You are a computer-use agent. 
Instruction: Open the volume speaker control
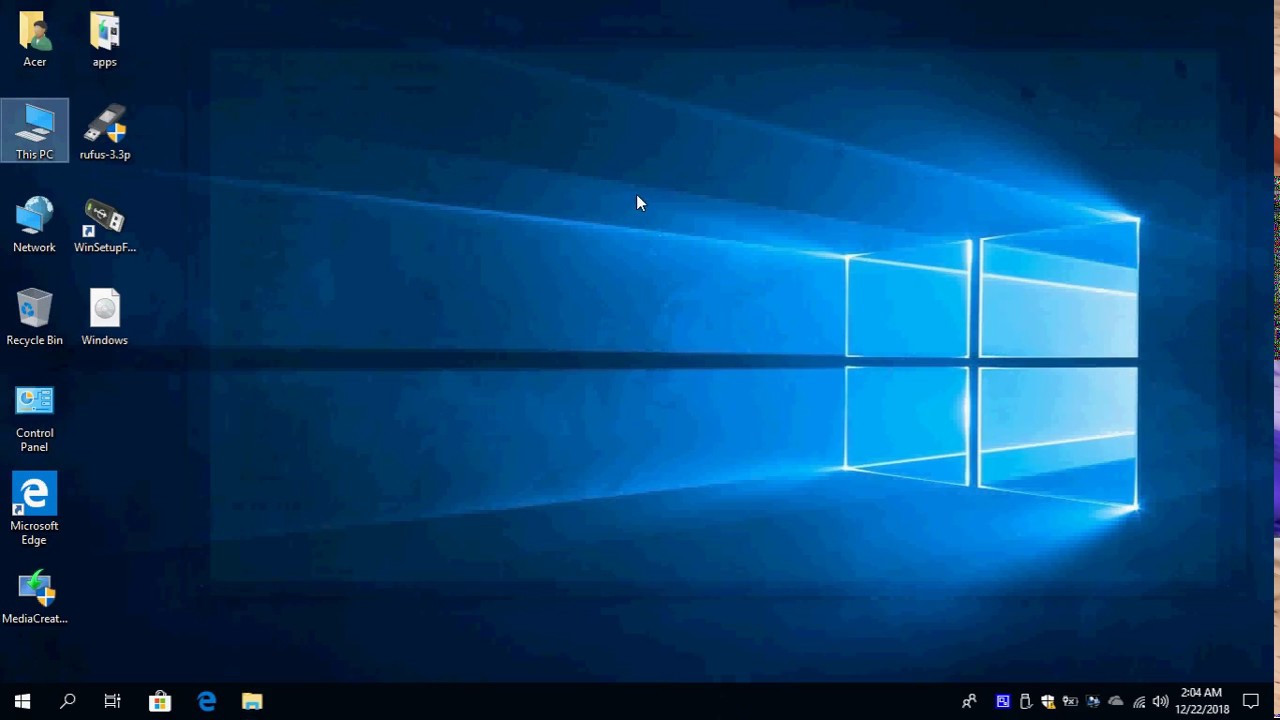(1161, 701)
